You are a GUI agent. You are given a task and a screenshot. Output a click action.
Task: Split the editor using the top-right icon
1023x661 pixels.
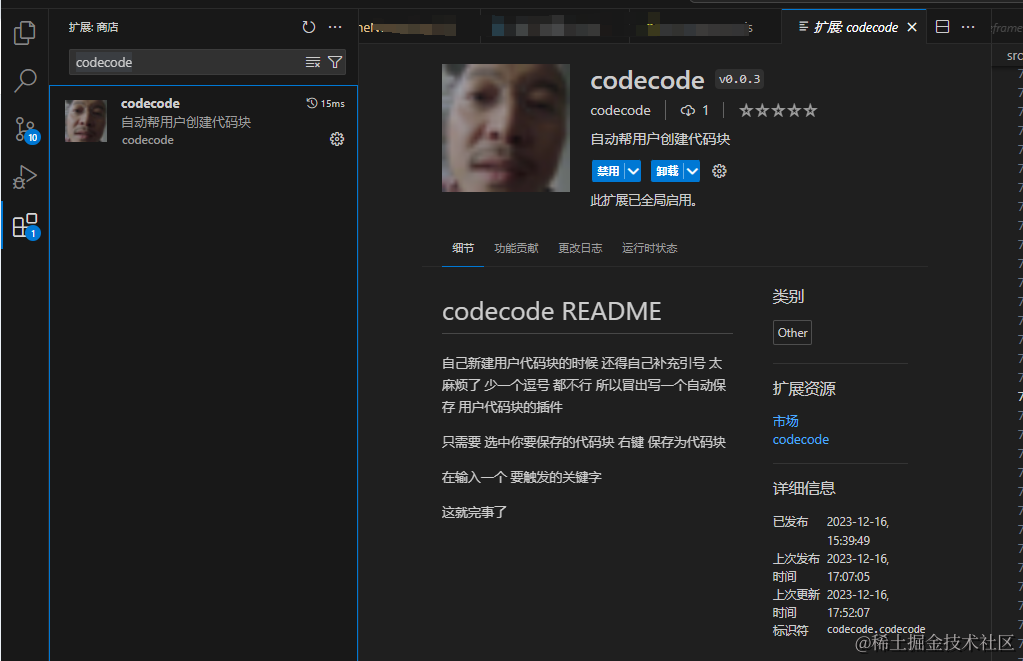tap(941, 26)
